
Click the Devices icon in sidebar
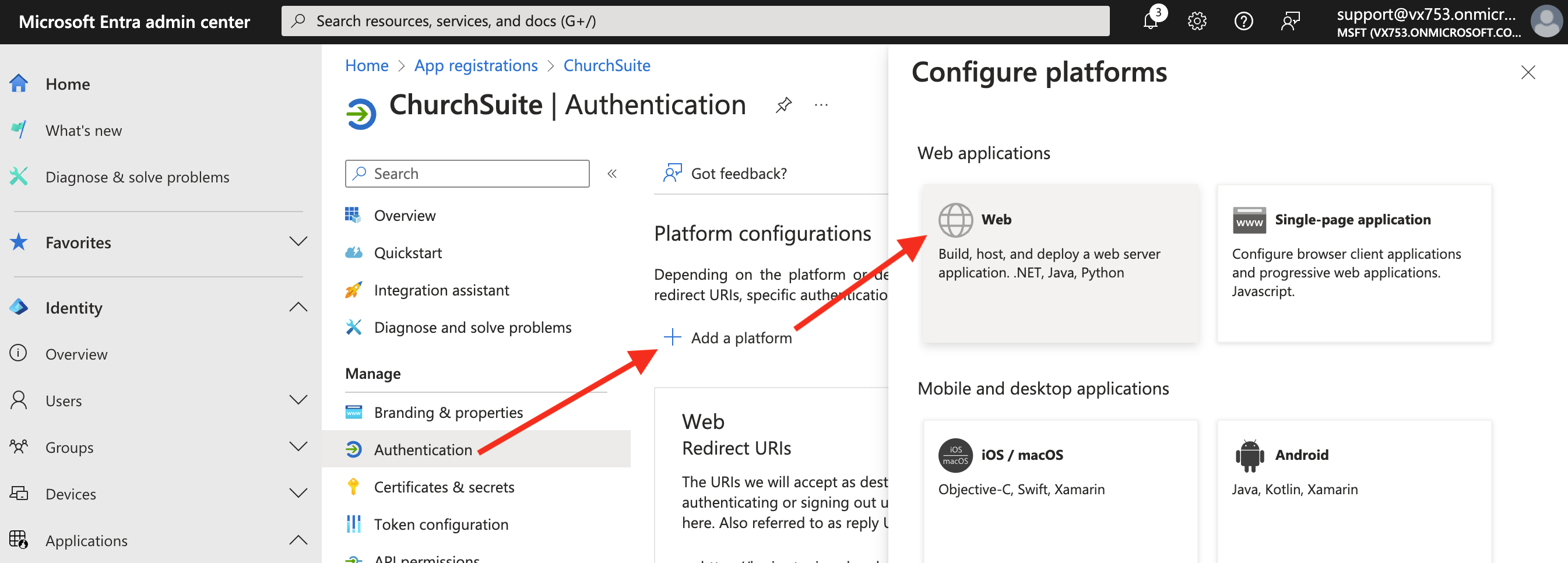19,493
